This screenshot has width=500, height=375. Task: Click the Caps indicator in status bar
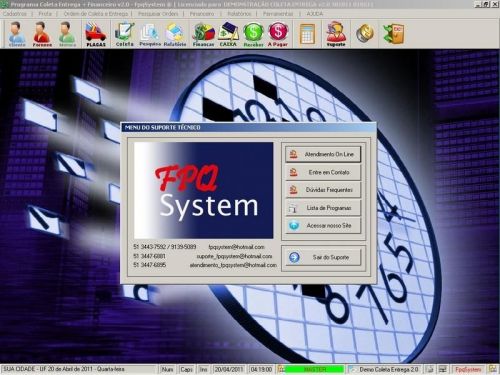pos(186,369)
